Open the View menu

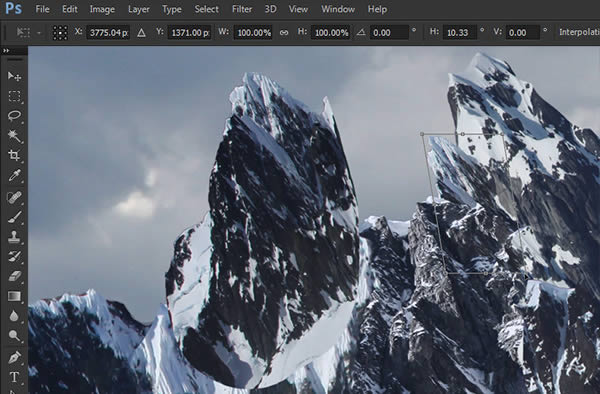pyautogui.click(x=298, y=9)
